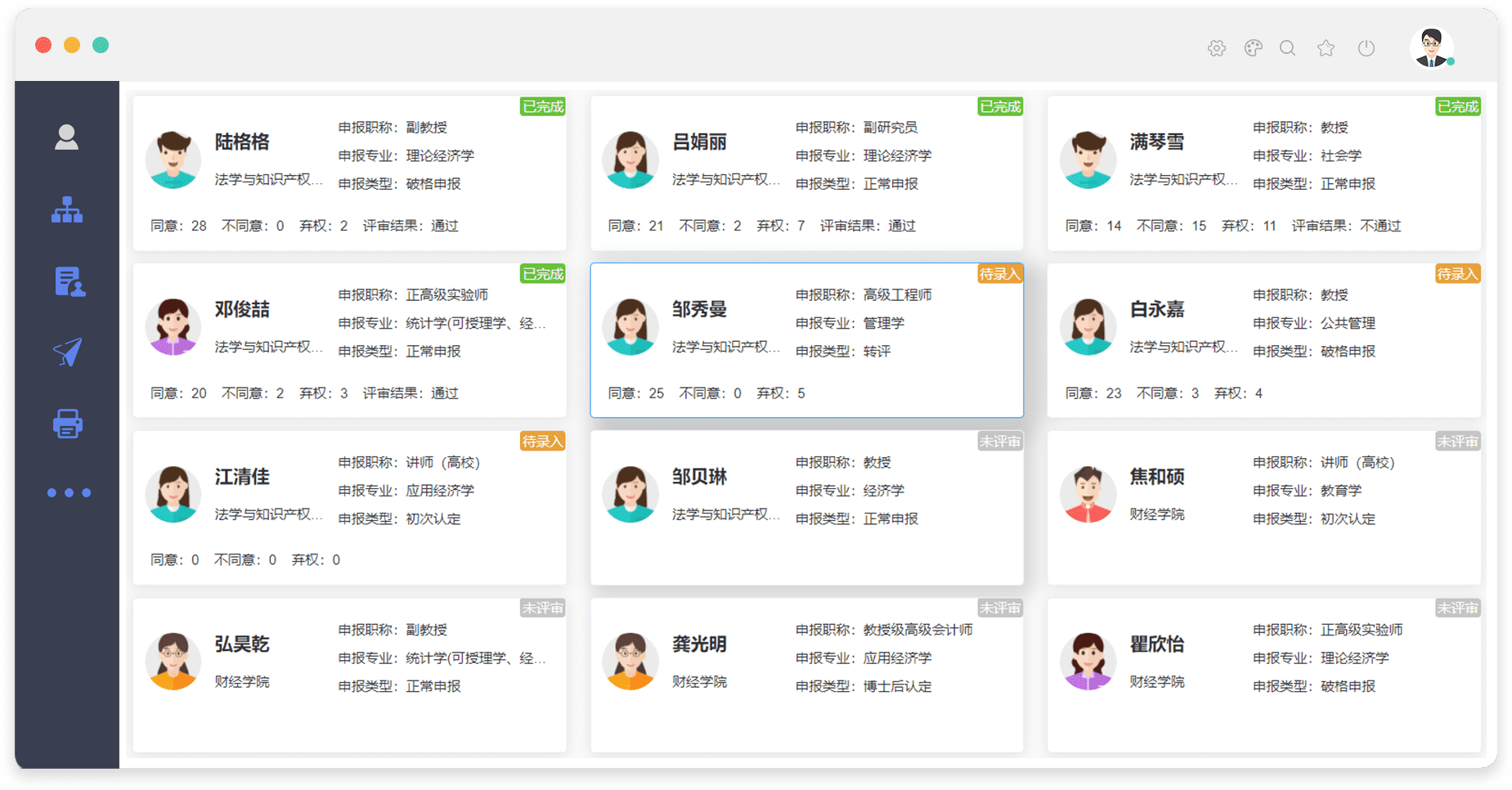Viewport: 1512px width, 790px height.
Task: Click 申报职称: 教授级高级会计师 text
Action: pos(884,630)
